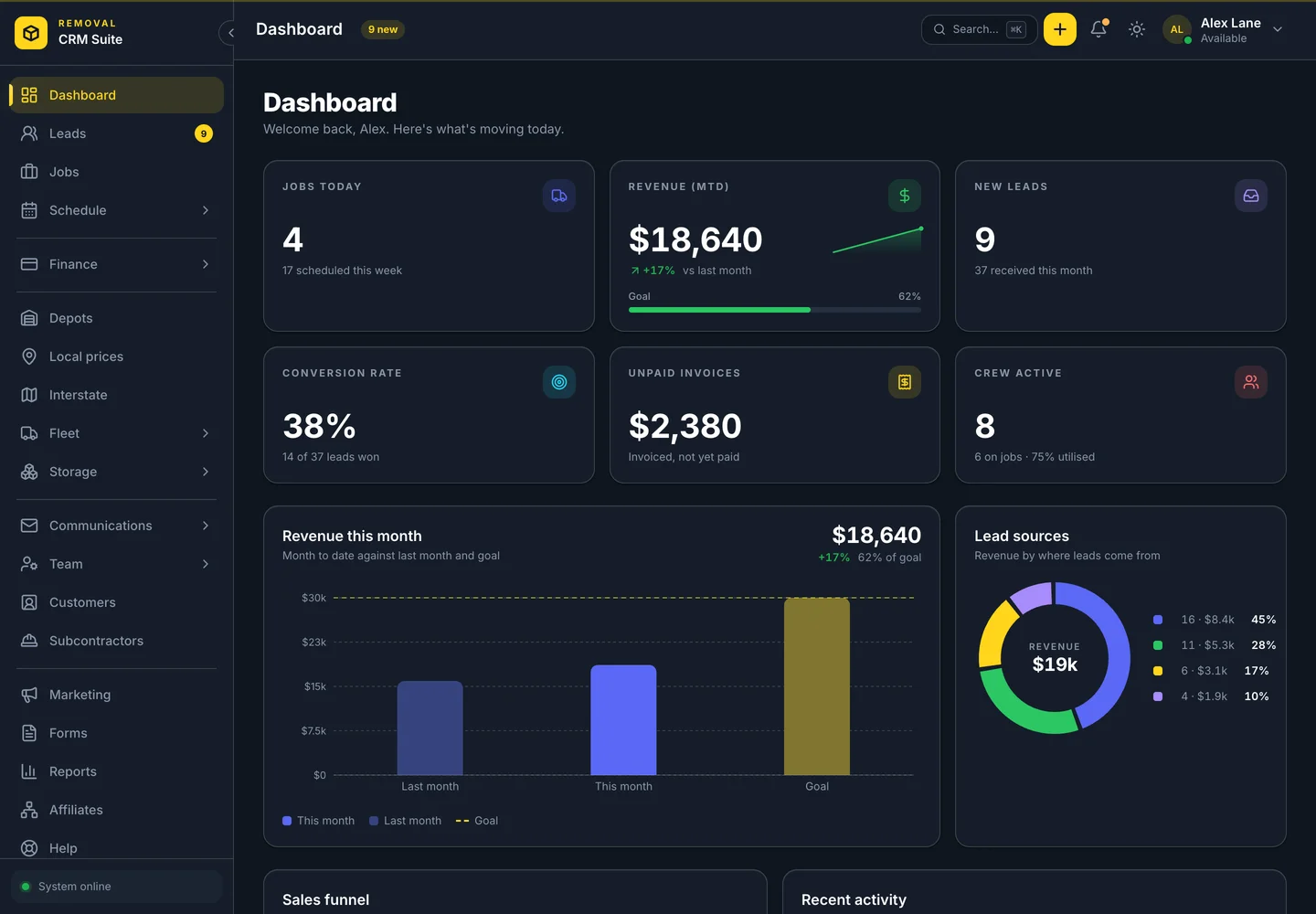This screenshot has height=914, width=1316.
Task: Click the Subcontractors hard hat icon
Action: [29, 641]
